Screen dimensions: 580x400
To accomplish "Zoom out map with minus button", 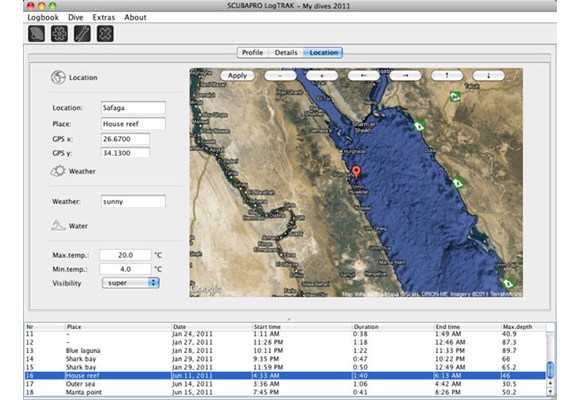I will click(280, 75).
